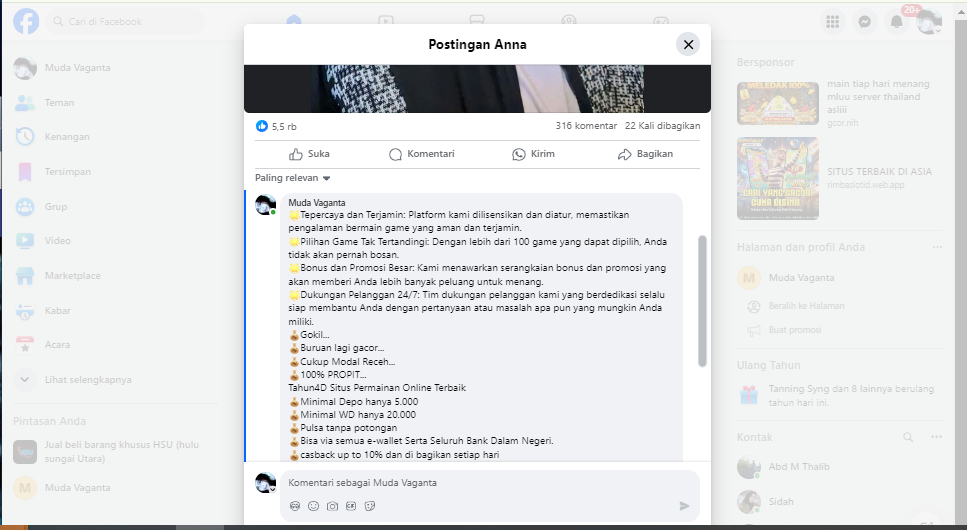Click the Bagikan share button
This screenshot has height=530, width=967.
coord(645,154)
